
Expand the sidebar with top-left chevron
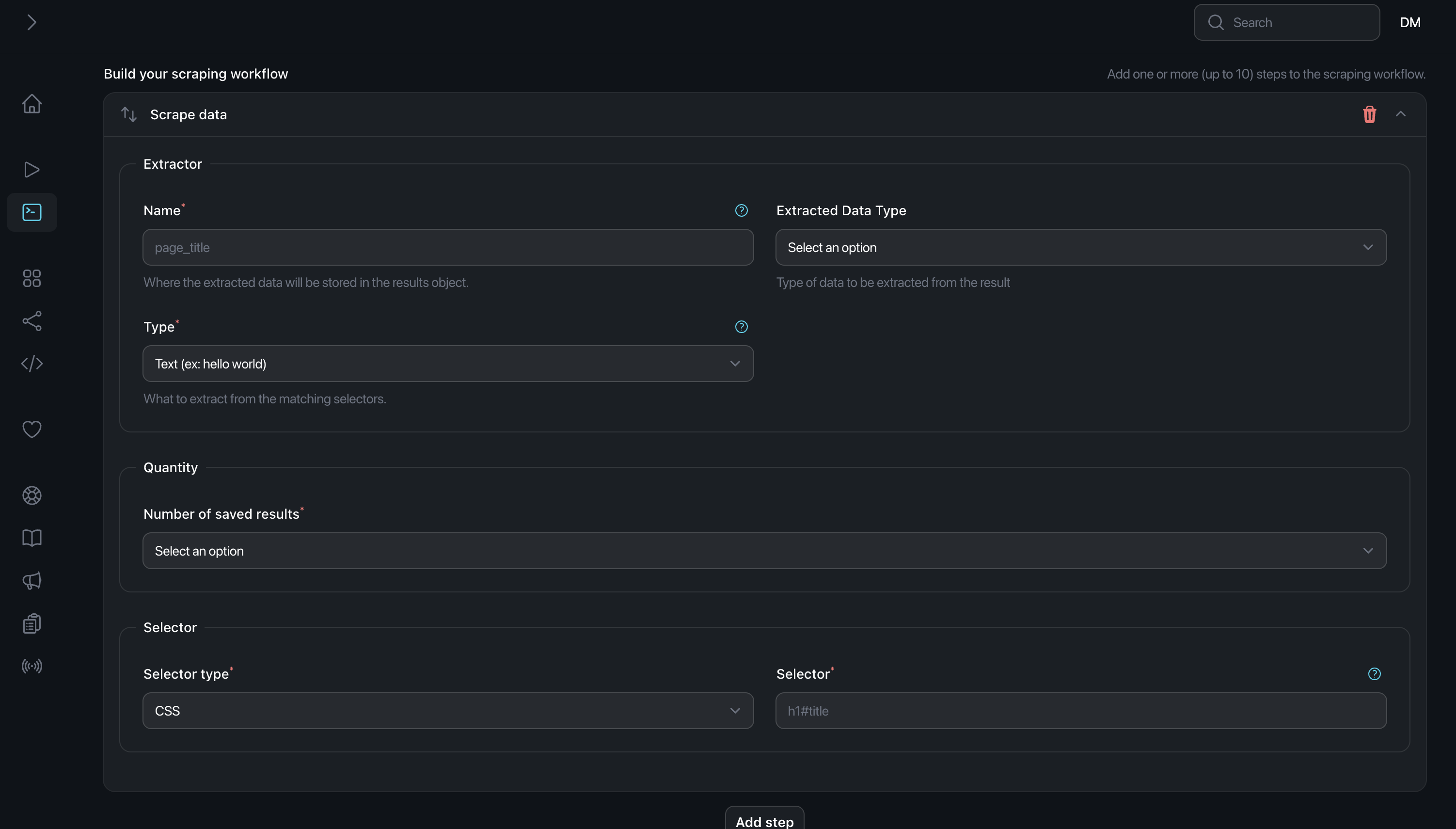tap(32, 22)
